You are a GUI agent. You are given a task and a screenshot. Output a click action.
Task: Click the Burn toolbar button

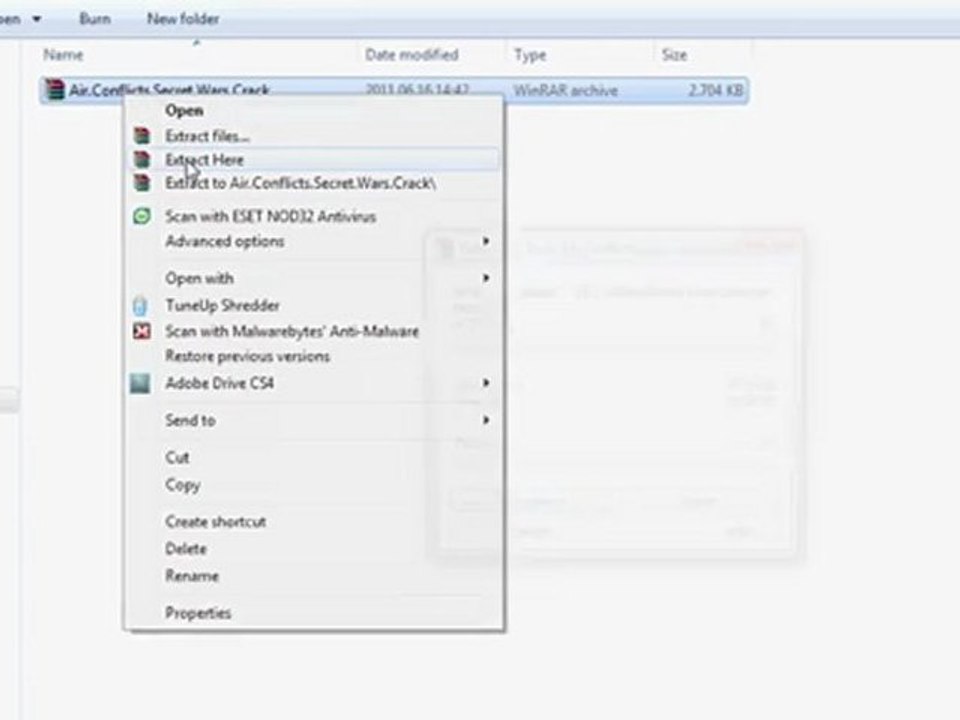coord(95,19)
